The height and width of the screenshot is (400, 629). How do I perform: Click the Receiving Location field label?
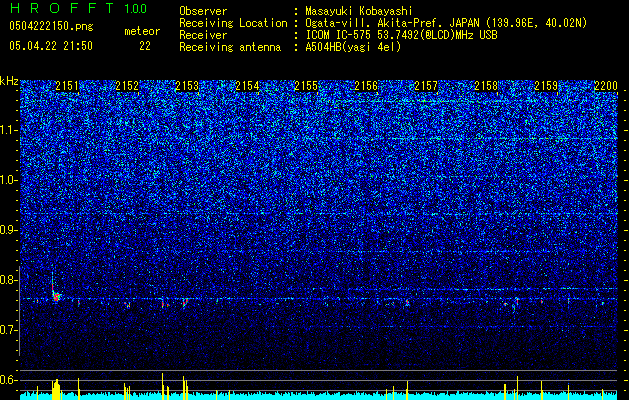tap(233, 23)
